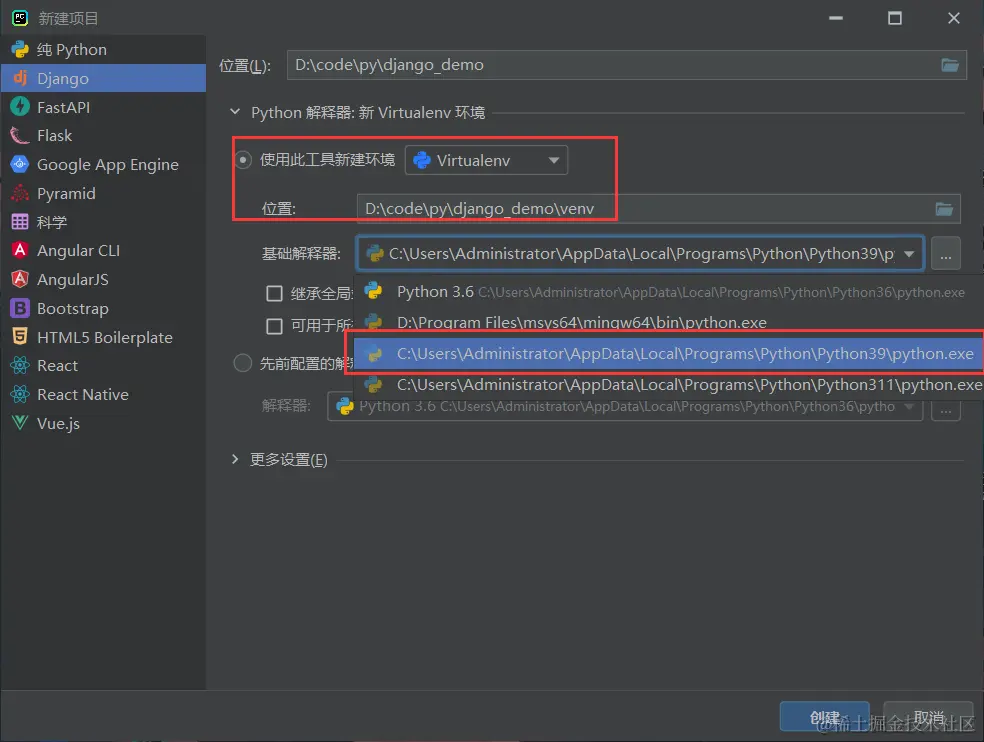Select the Pyramid project type
The height and width of the screenshot is (742, 984).
(x=103, y=193)
